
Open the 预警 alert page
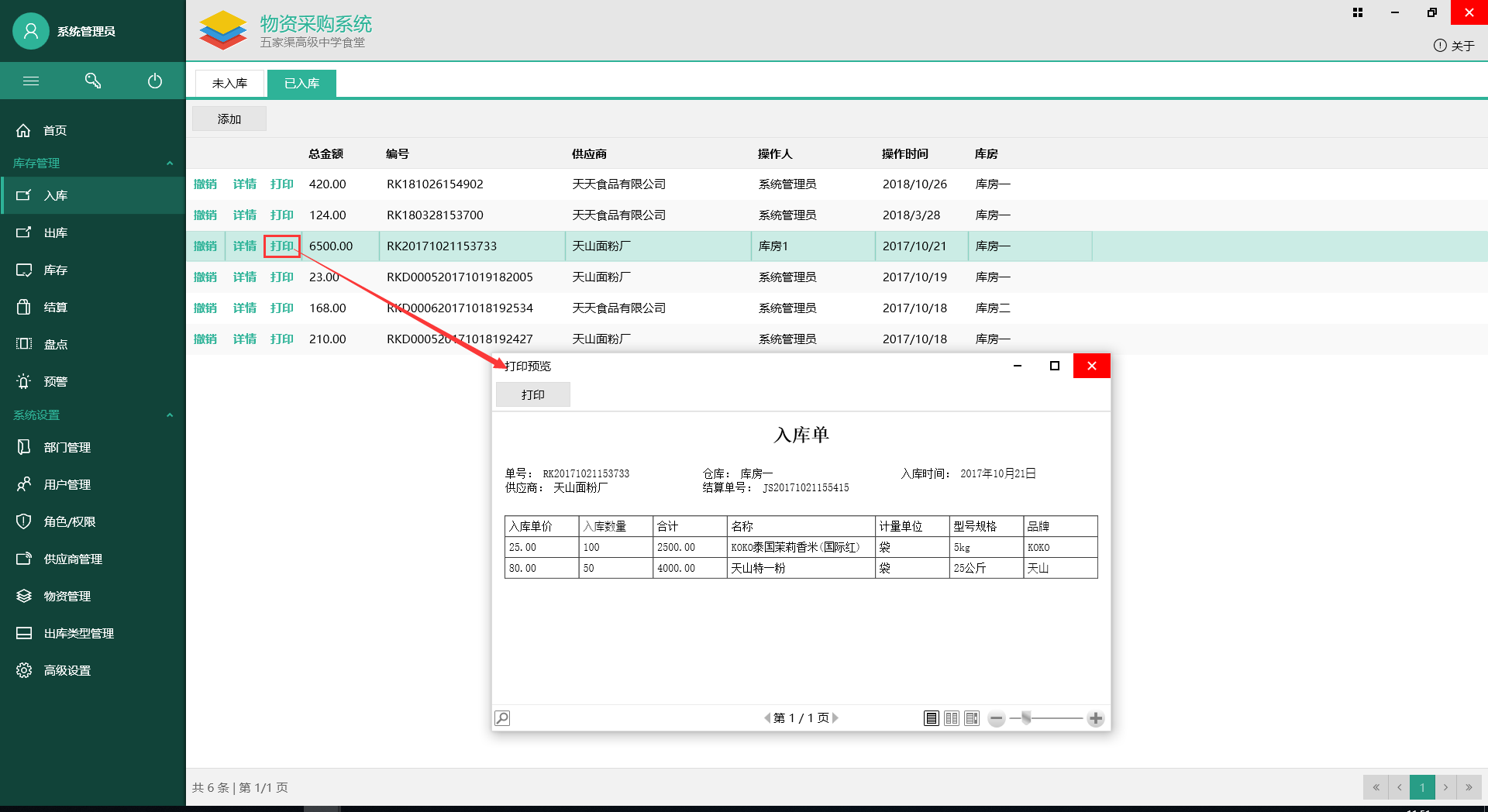[x=55, y=381]
